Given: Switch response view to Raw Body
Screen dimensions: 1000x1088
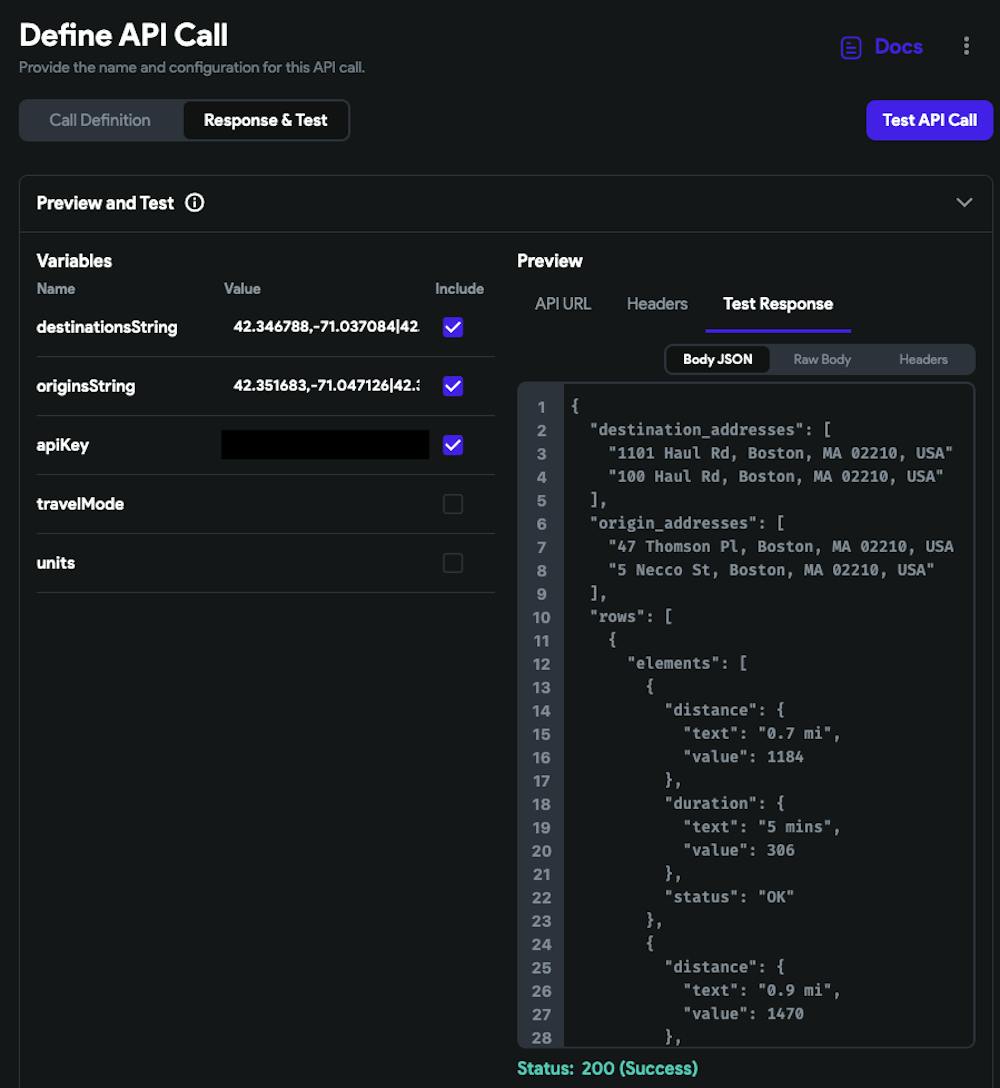Looking at the screenshot, I should tap(821, 359).
